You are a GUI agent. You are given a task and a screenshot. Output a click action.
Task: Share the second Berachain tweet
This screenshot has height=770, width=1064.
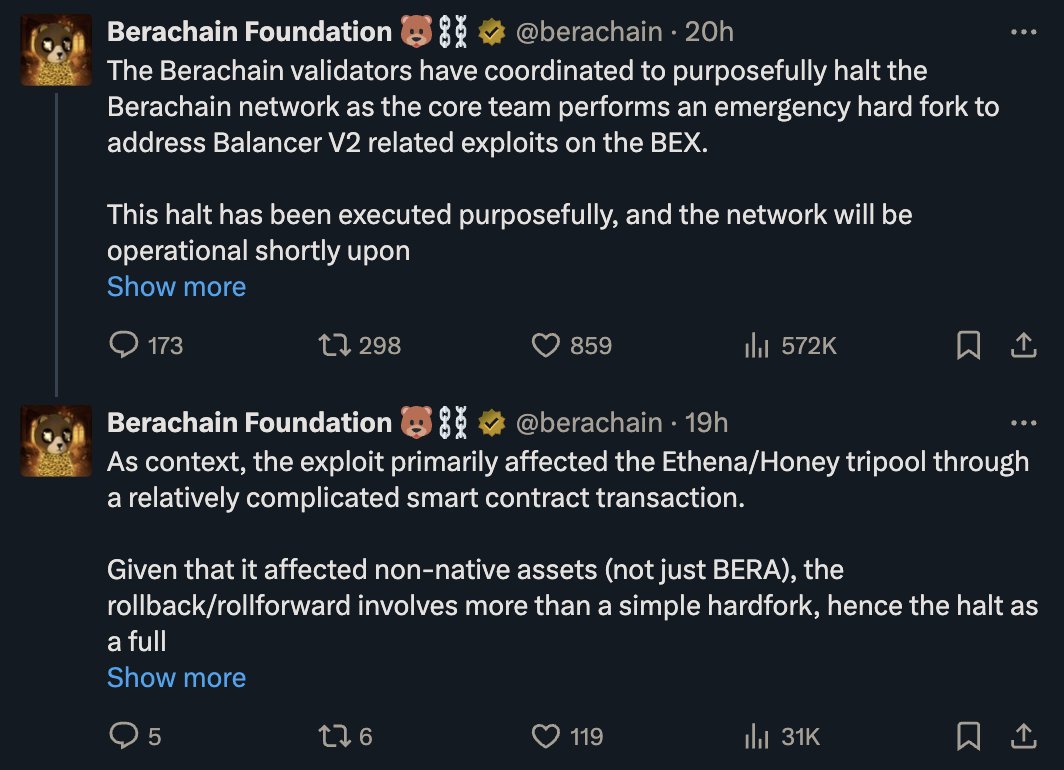click(1022, 737)
